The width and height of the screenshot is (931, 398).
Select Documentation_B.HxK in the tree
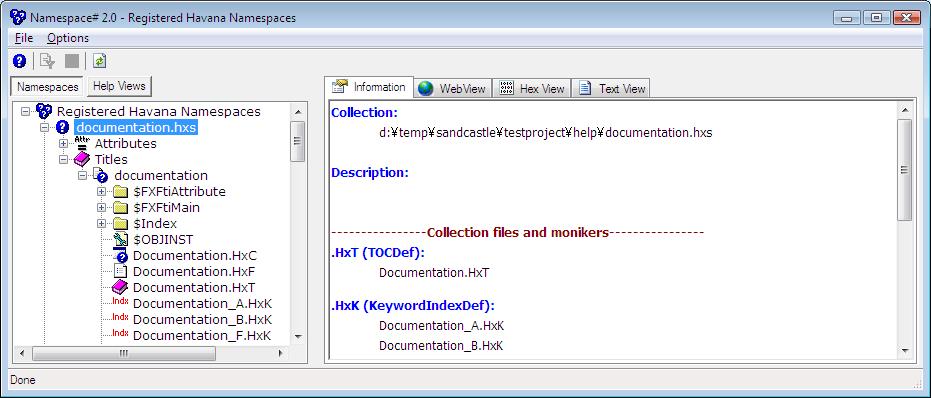[x=202, y=320]
